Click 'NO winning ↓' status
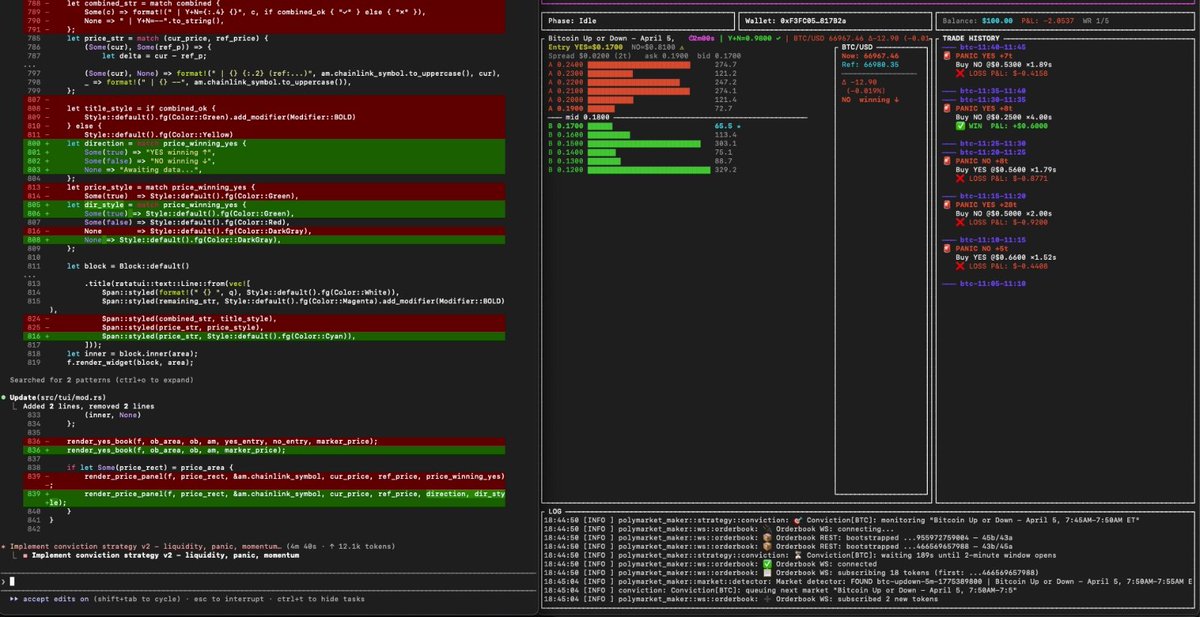This screenshot has height=617, width=1200. (870, 100)
